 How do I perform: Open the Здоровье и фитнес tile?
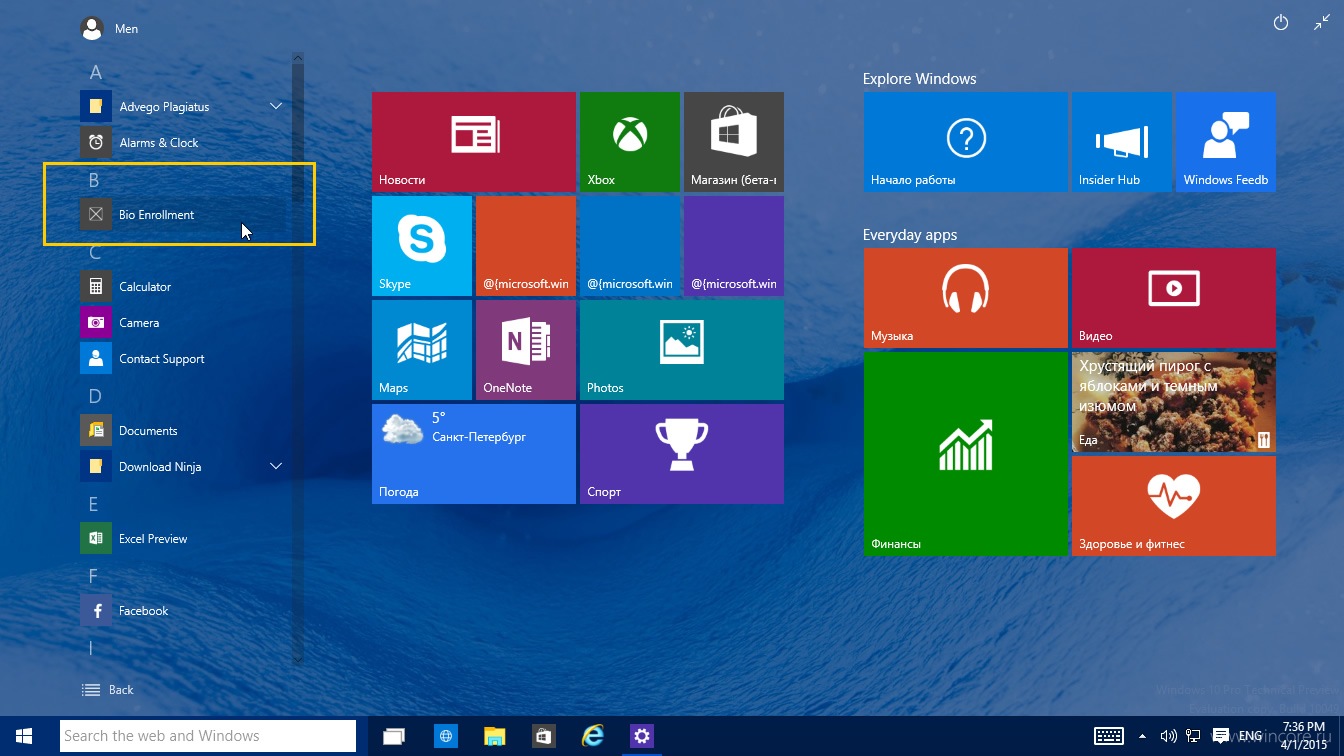click(1174, 506)
